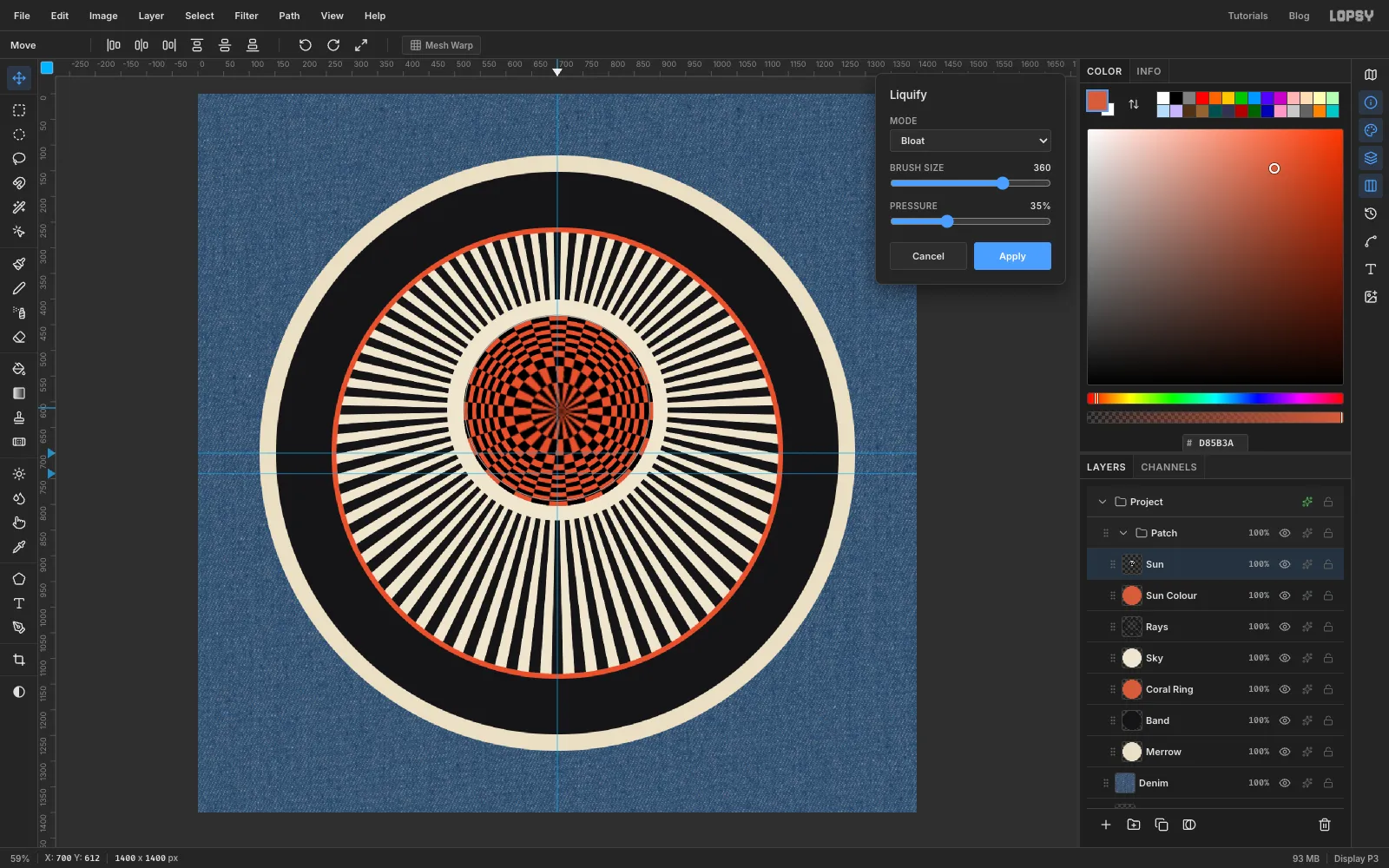Select the Smudge finger tool
Viewport: 1389px width, 868px height.
point(19,523)
